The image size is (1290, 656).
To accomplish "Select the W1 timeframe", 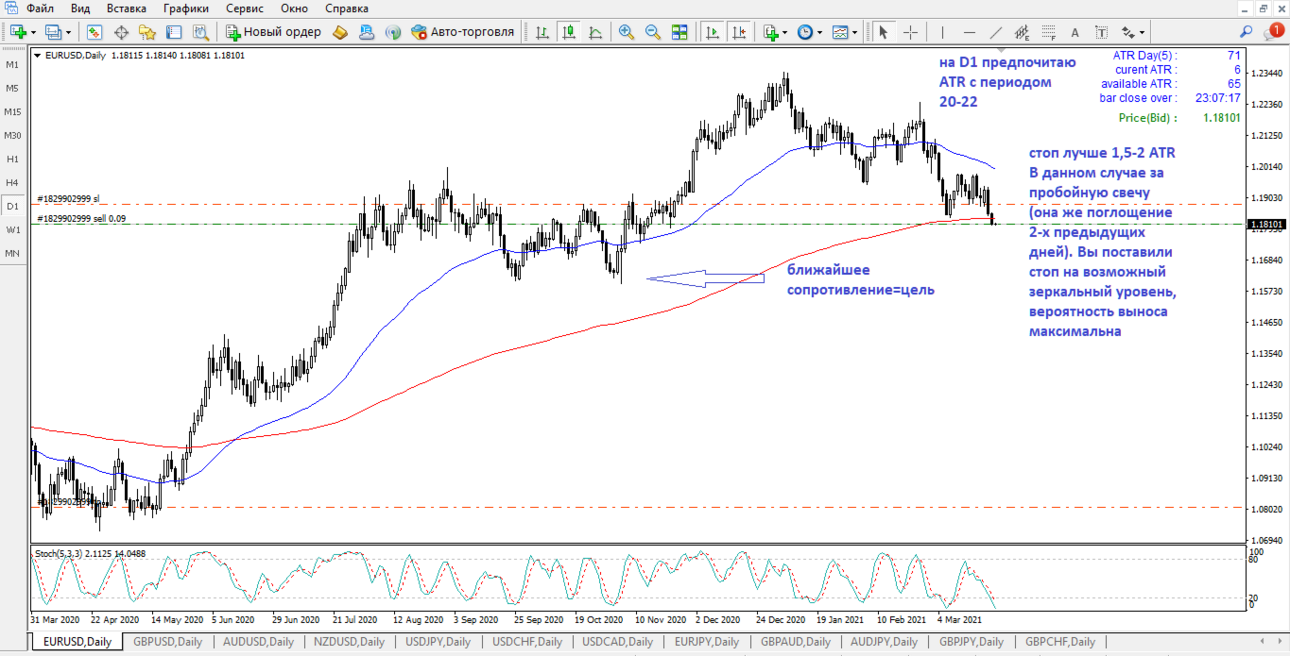I will coord(13,229).
